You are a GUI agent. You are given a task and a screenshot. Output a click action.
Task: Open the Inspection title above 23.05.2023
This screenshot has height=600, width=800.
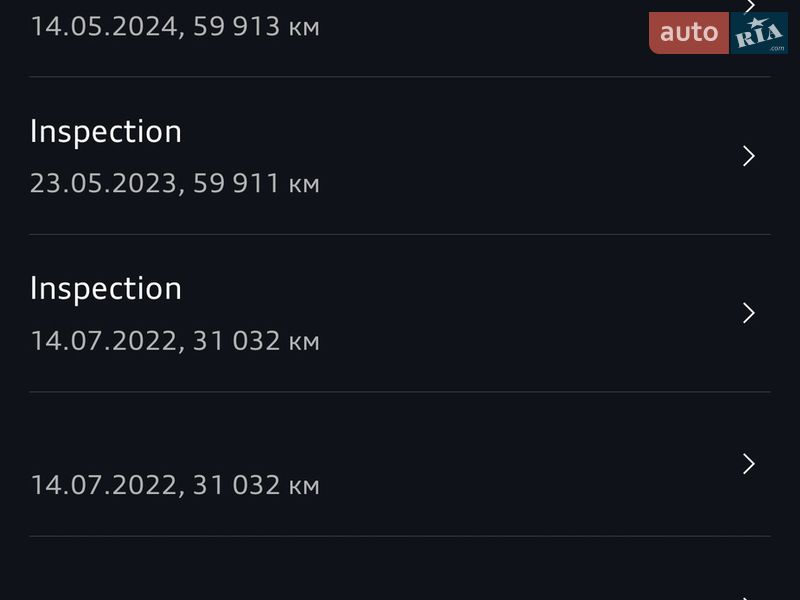[x=106, y=131]
